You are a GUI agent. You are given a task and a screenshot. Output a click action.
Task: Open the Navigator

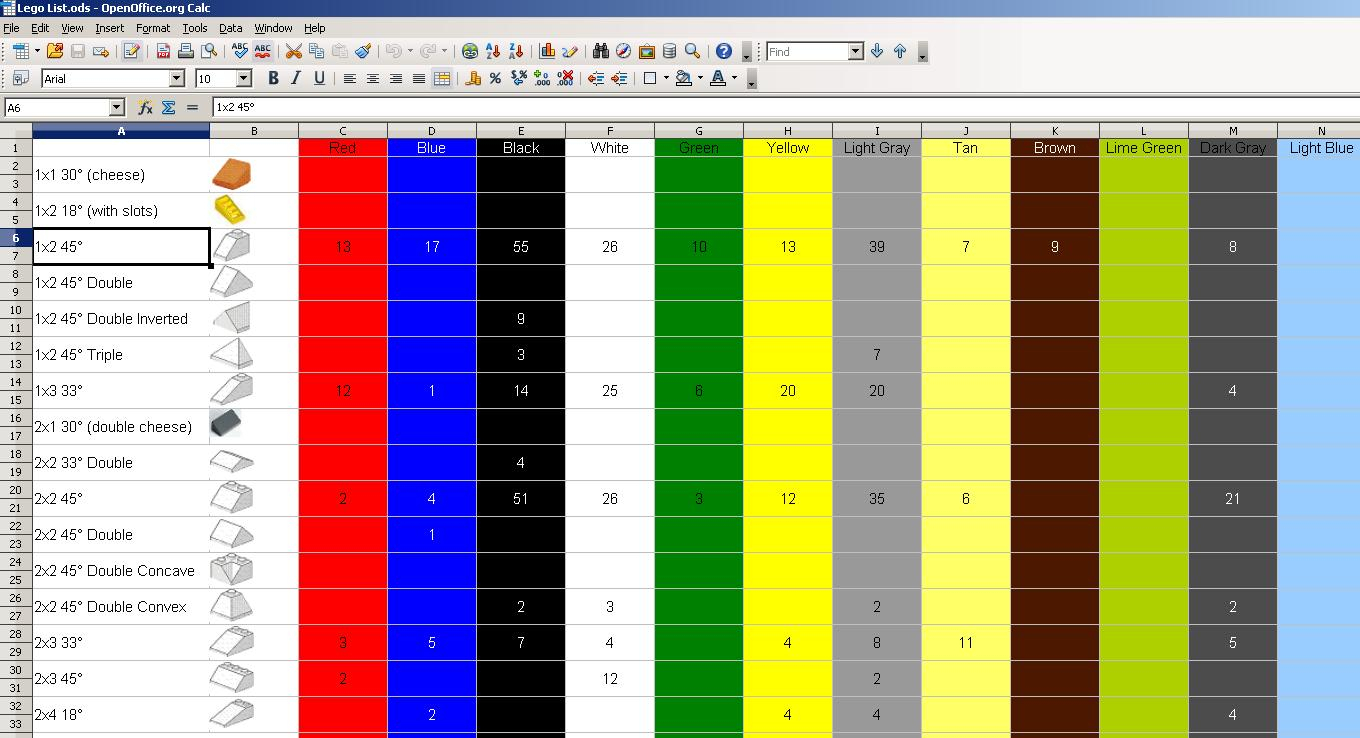point(623,51)
